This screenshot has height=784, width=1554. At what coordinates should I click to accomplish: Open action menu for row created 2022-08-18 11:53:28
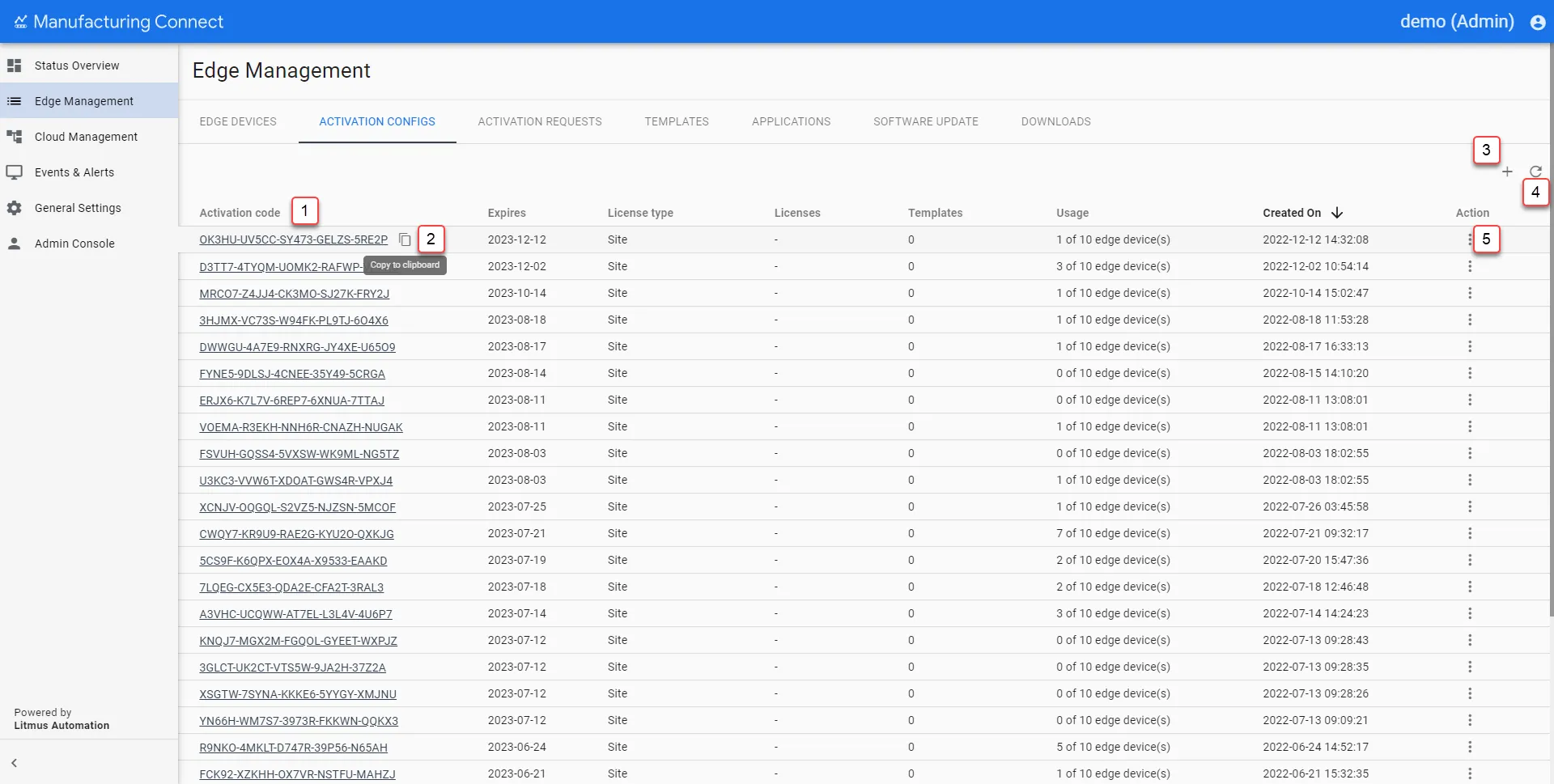point(1470,320)
